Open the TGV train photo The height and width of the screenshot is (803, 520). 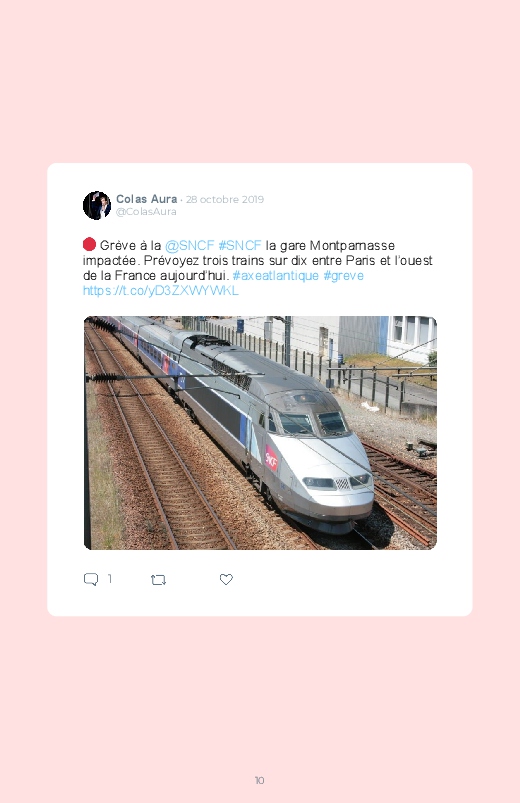(x=260, y=433)
